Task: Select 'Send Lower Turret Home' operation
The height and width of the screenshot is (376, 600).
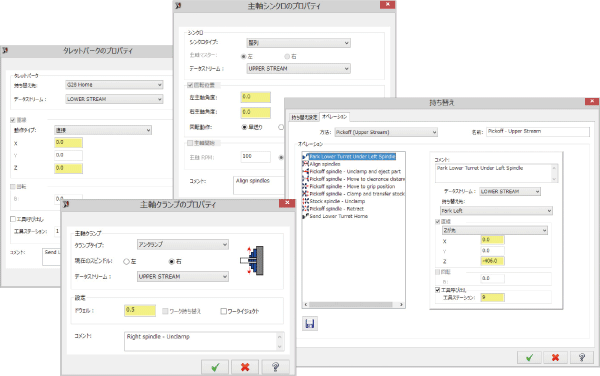Action: [x=338, y=216]
